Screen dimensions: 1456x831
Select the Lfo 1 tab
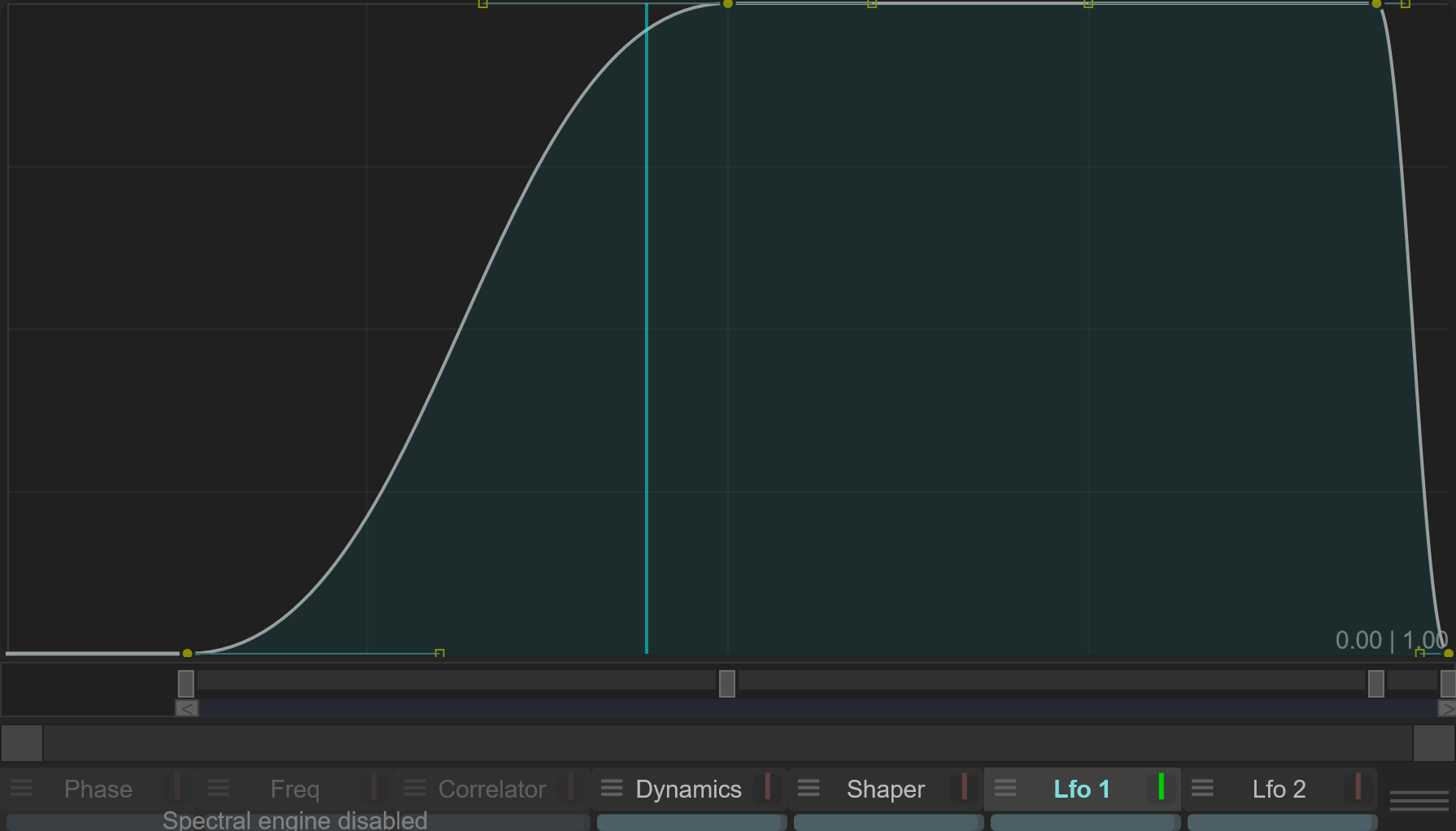pos(1082,789)
